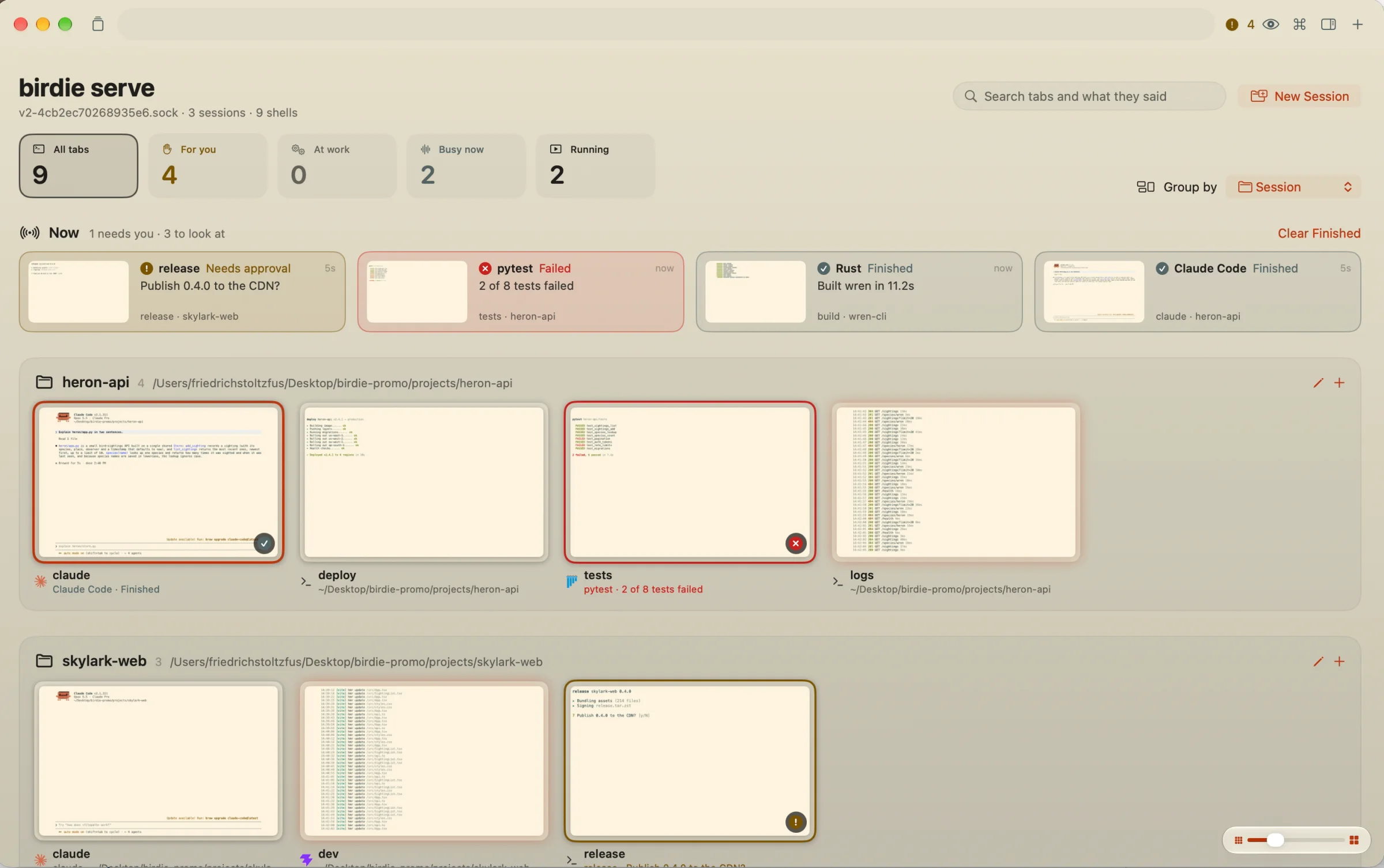The height and width of the screenshot is (868, 1384).
Task: Click the plus icon in title bar
Action: [1357, 24]
